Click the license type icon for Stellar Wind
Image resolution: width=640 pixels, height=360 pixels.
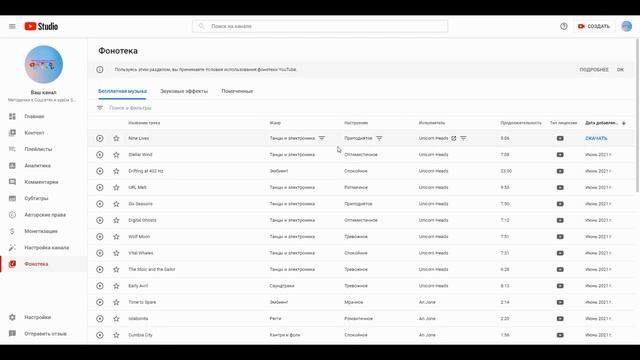(x=560, y=155)
